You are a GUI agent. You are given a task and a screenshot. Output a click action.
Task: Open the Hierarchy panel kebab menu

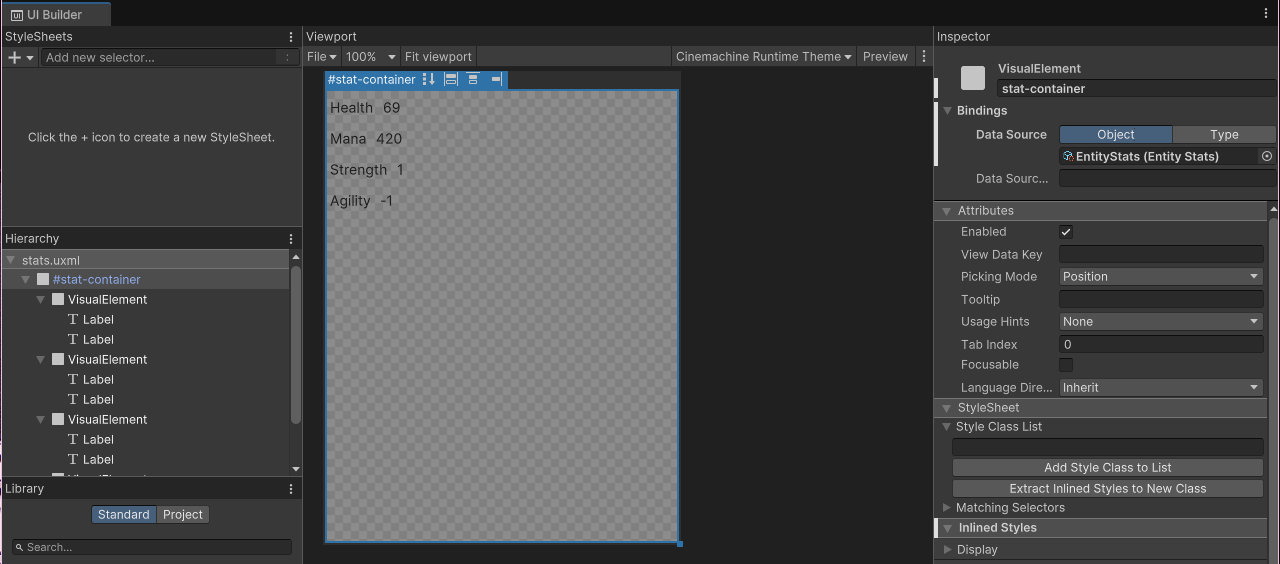point(291,239)
